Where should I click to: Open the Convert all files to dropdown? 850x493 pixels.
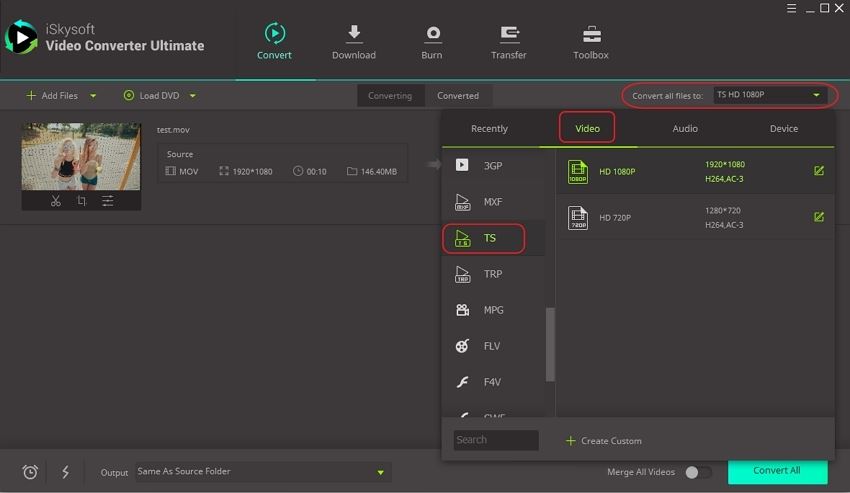click(x=768, y=96)
